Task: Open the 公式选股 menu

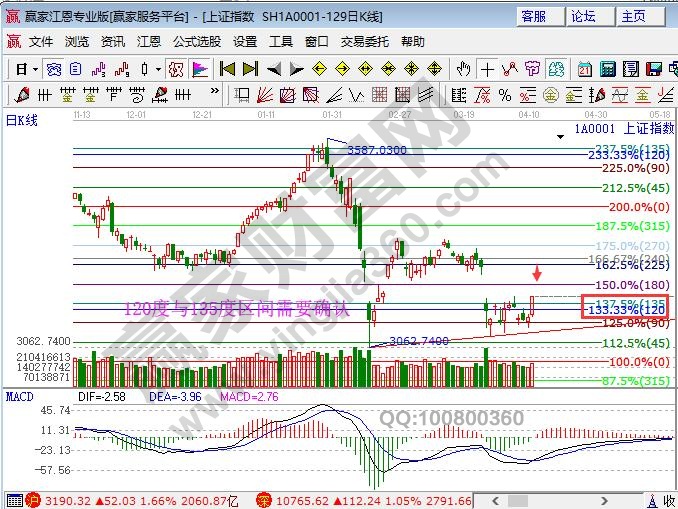Action: tap(197, 42)
